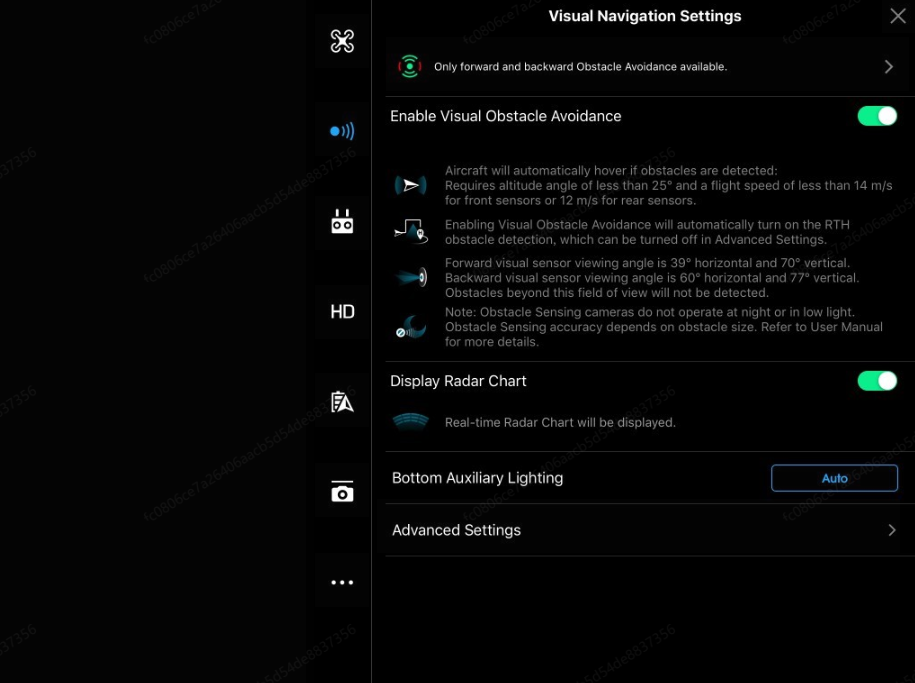Expand Advanced Settings via its chevron
The height and width of the screenshot is (683, 915).
[892, 530]
